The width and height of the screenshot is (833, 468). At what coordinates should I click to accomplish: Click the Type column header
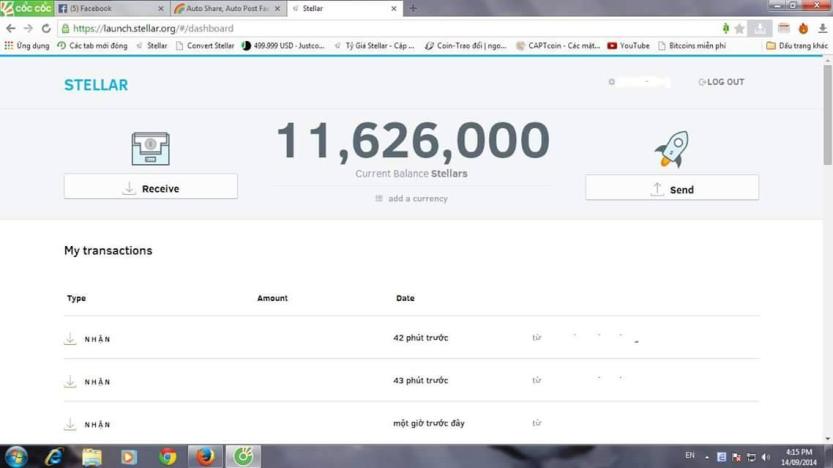[76, 299]
